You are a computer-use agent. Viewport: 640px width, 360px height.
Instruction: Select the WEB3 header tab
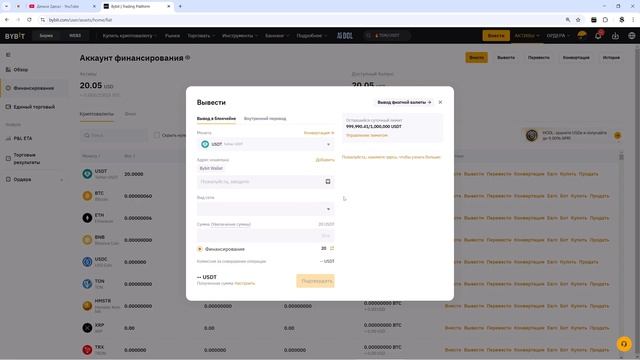point(75,36)
